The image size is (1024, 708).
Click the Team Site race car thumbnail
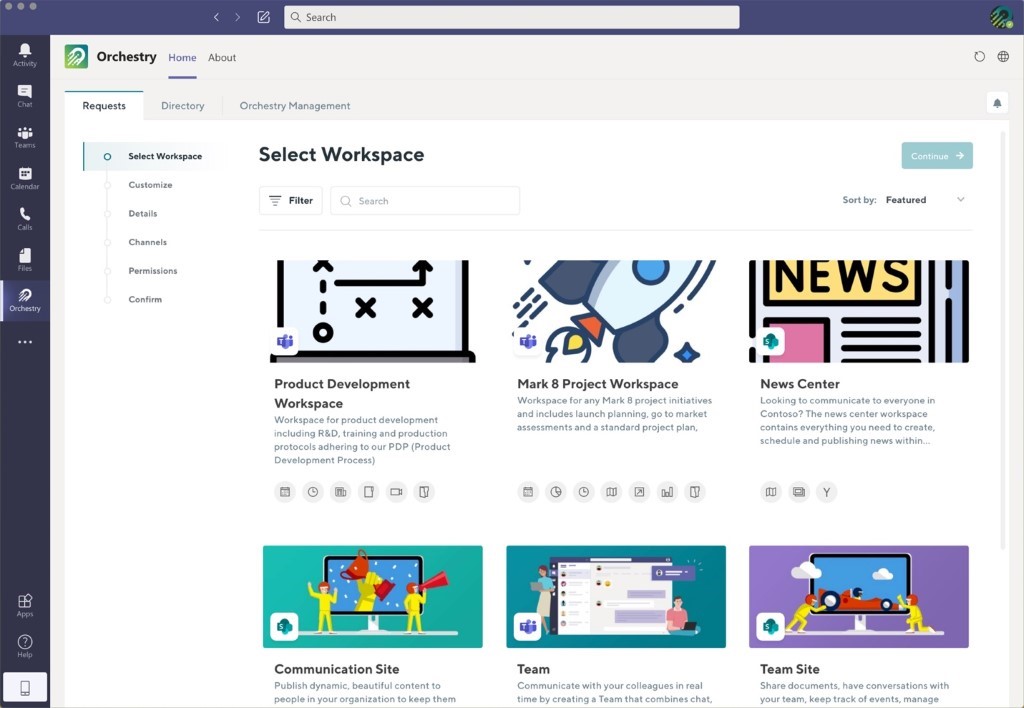(859, 597)
